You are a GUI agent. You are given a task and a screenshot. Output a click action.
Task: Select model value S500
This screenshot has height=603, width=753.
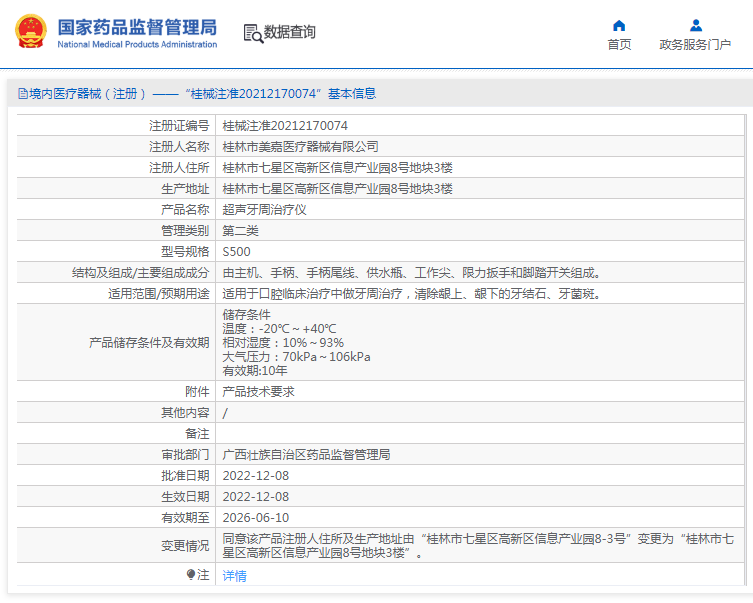point(236,252)
